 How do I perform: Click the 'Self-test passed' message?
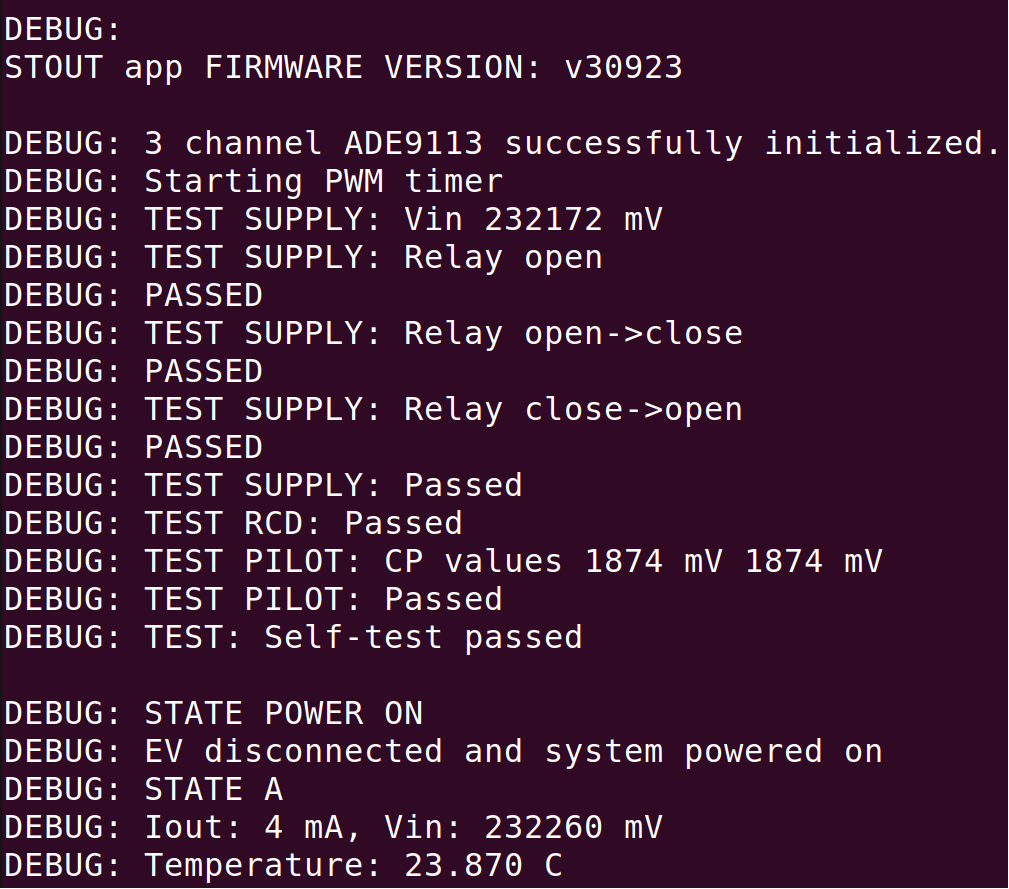[423, 637]
